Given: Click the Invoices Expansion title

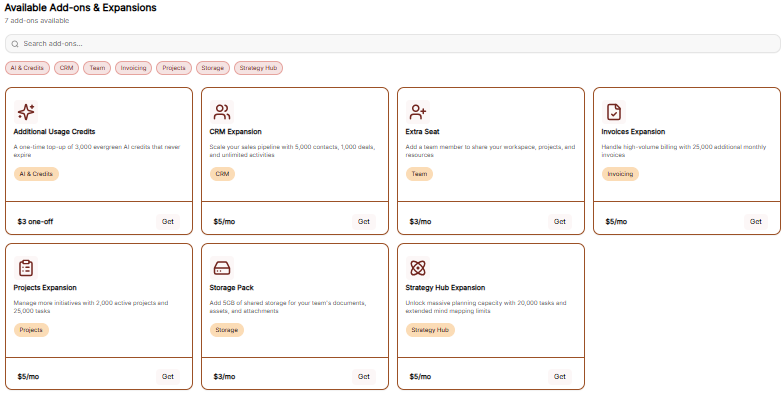Looking at the screenshot, I should click(x=634, y=132).
